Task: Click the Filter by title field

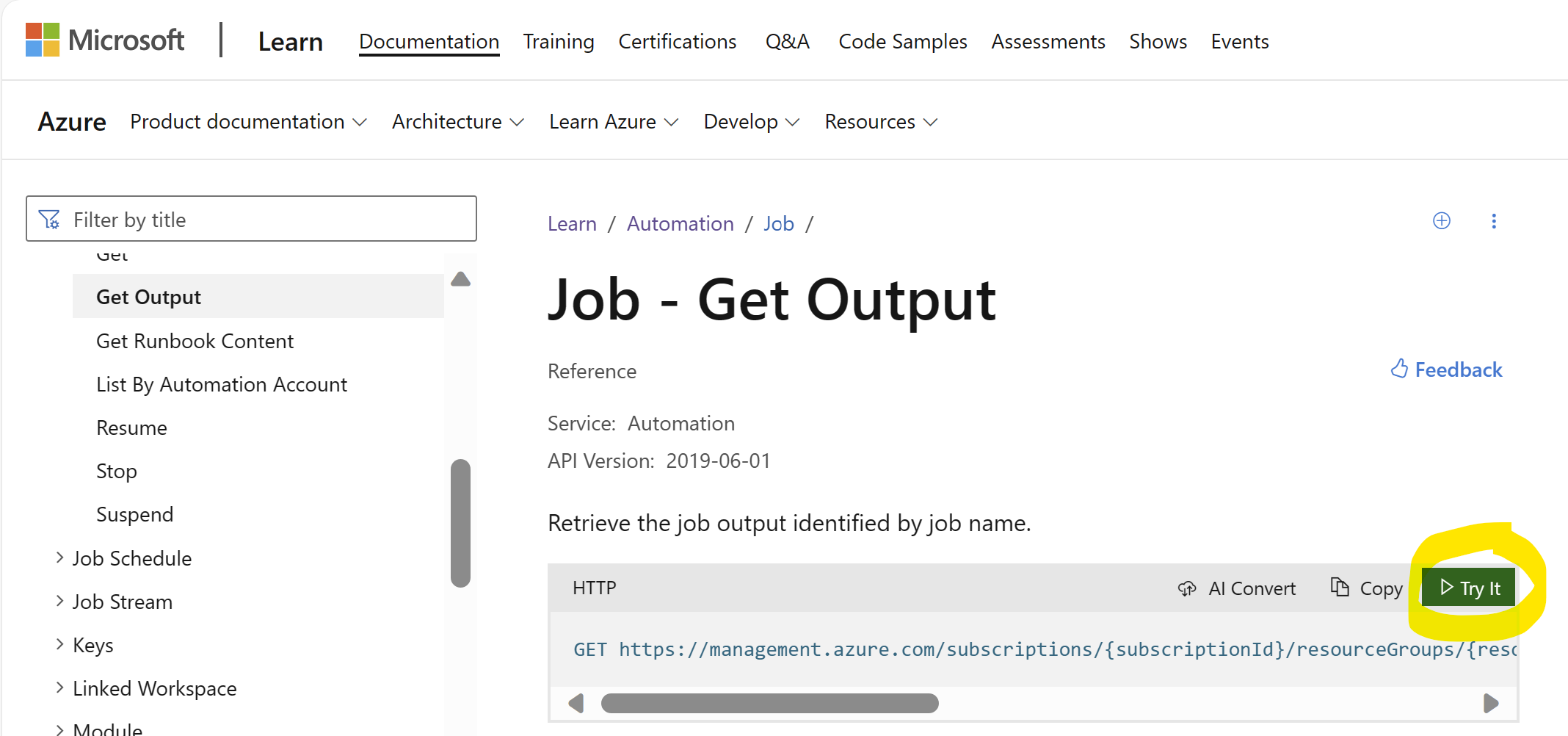Action: click(x=251, y=218)
